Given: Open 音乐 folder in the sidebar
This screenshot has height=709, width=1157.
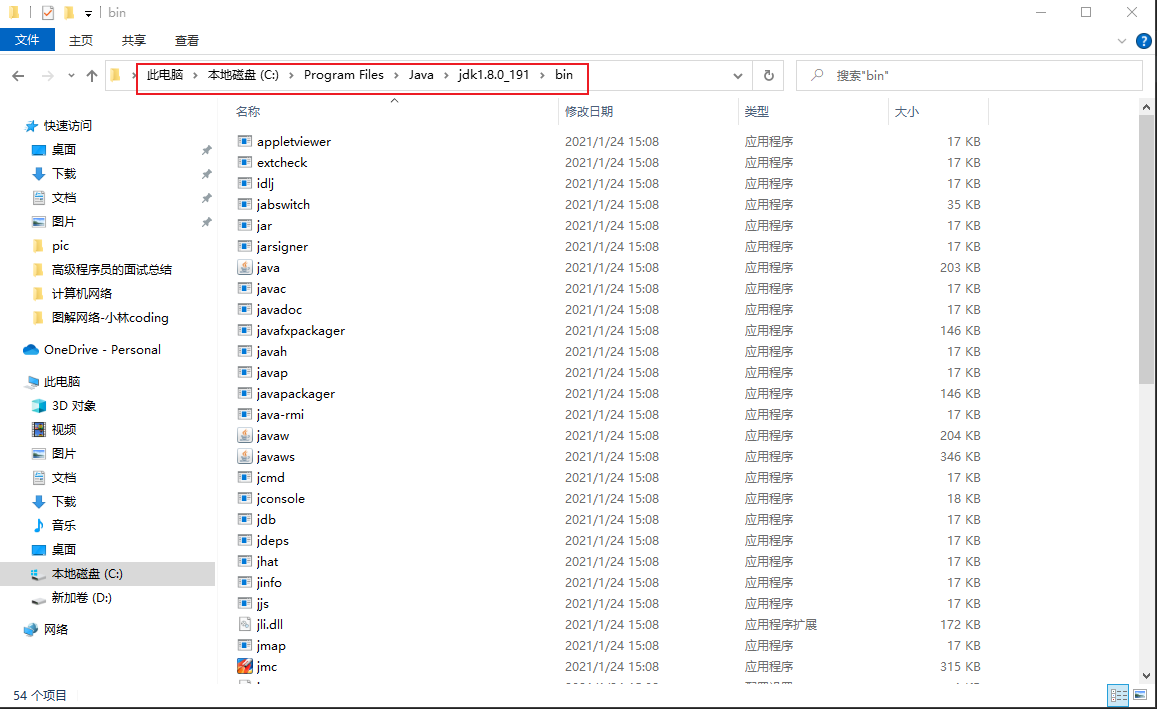Looking at the screenshot, I should 63,525.
